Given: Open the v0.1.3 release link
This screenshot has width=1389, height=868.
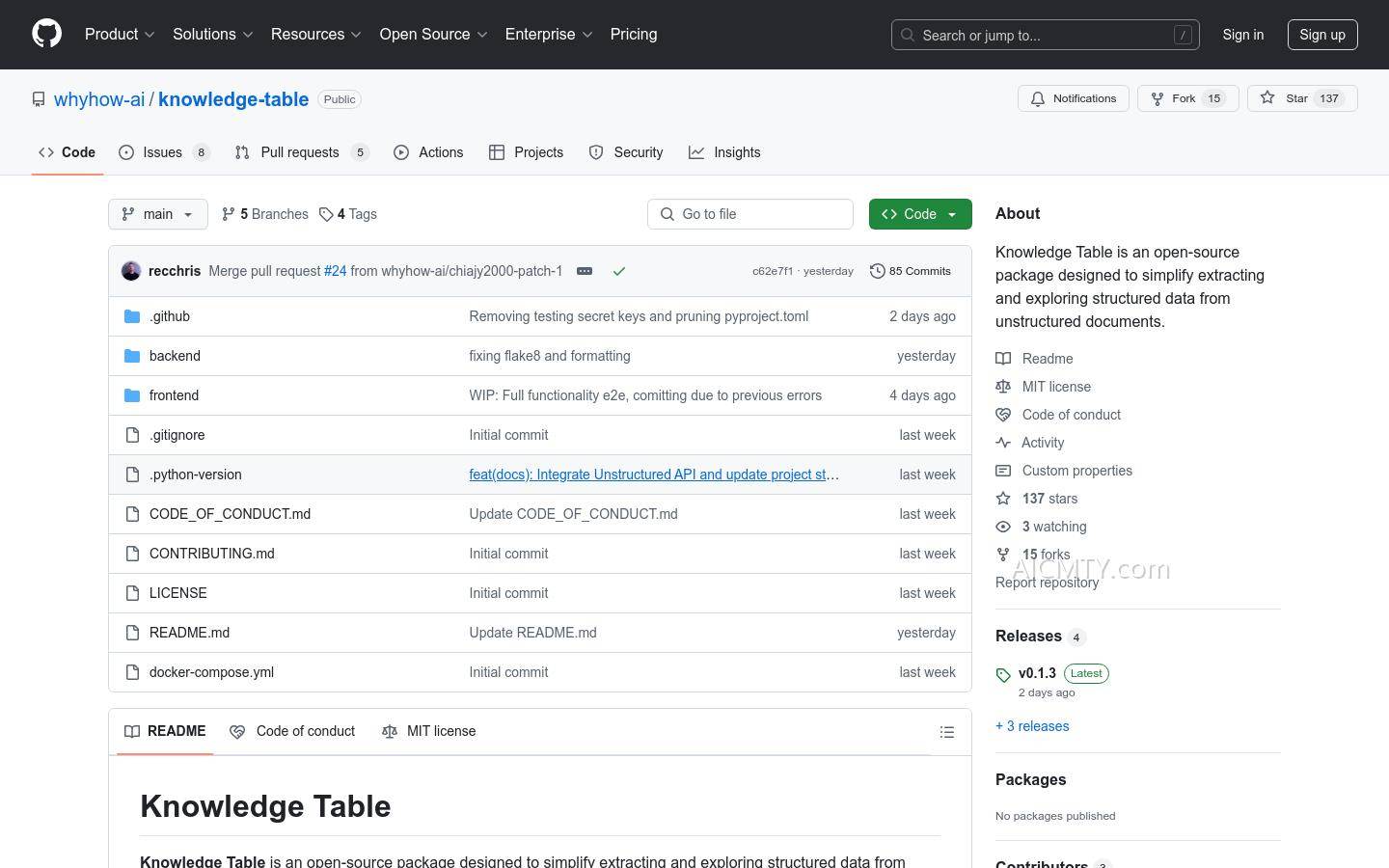Looking at the screenshot, I should pos(1037,673).
